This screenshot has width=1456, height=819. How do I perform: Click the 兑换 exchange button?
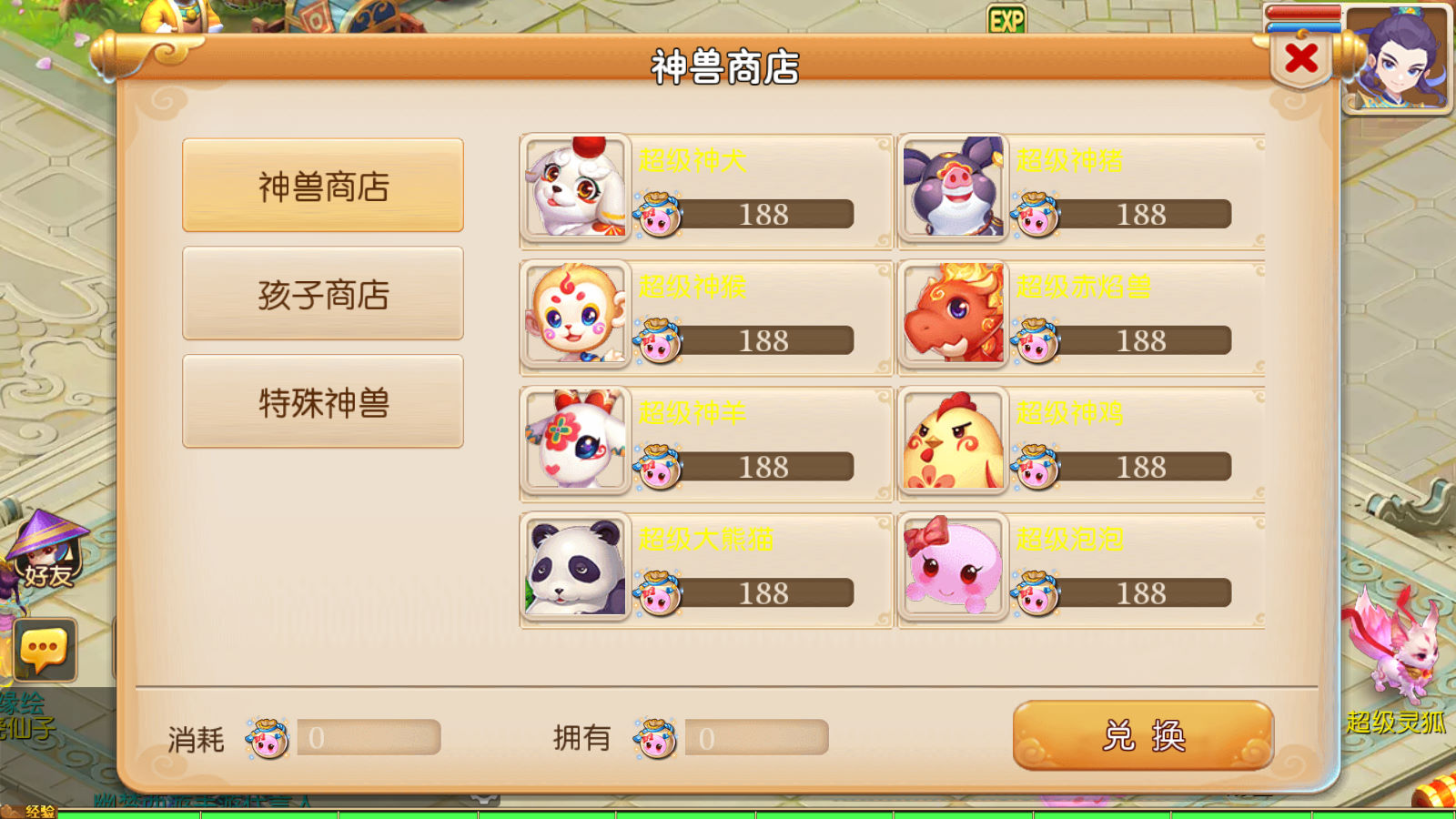tap(1143, 735)
